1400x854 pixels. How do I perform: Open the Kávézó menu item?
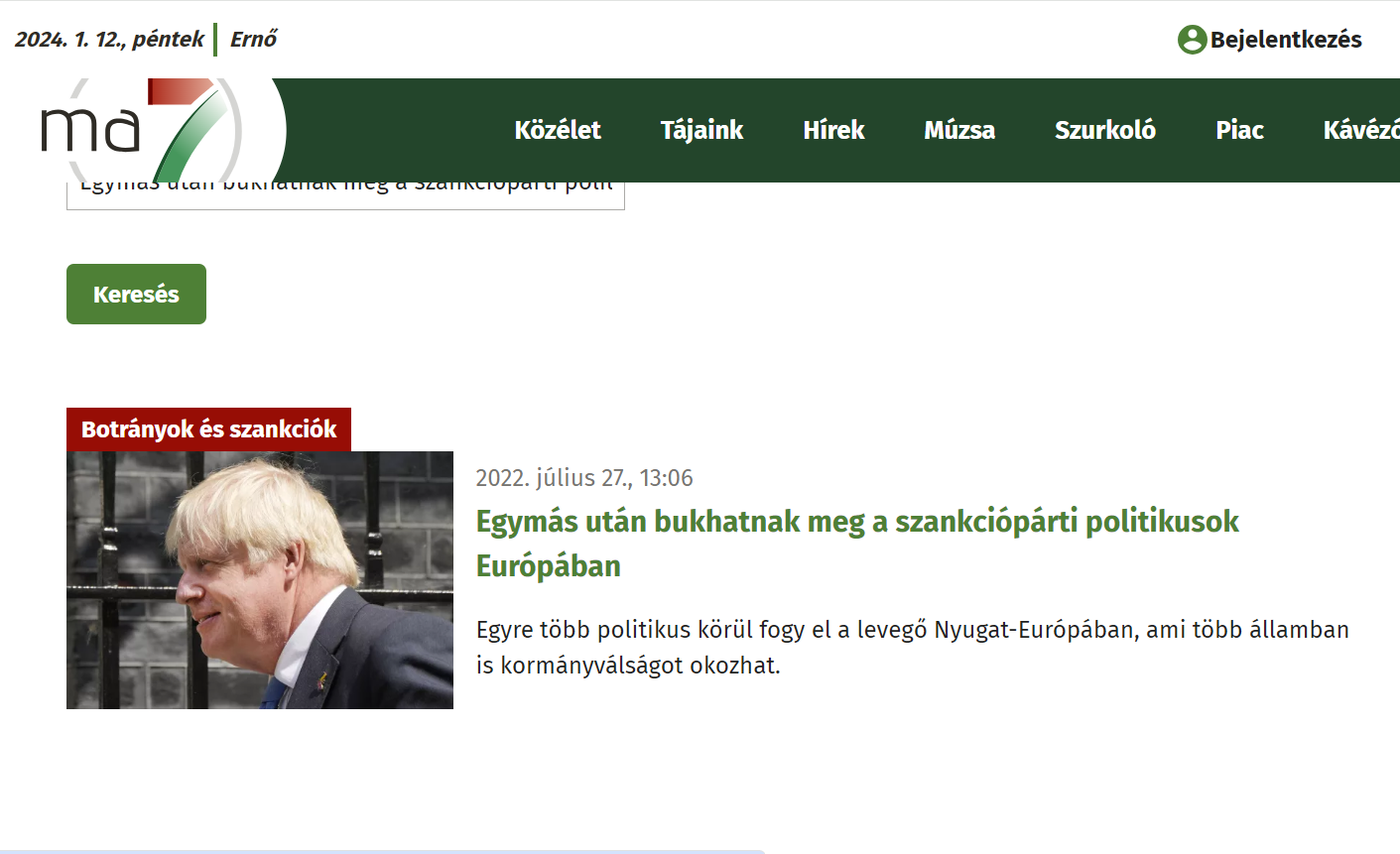point(1360,130)
